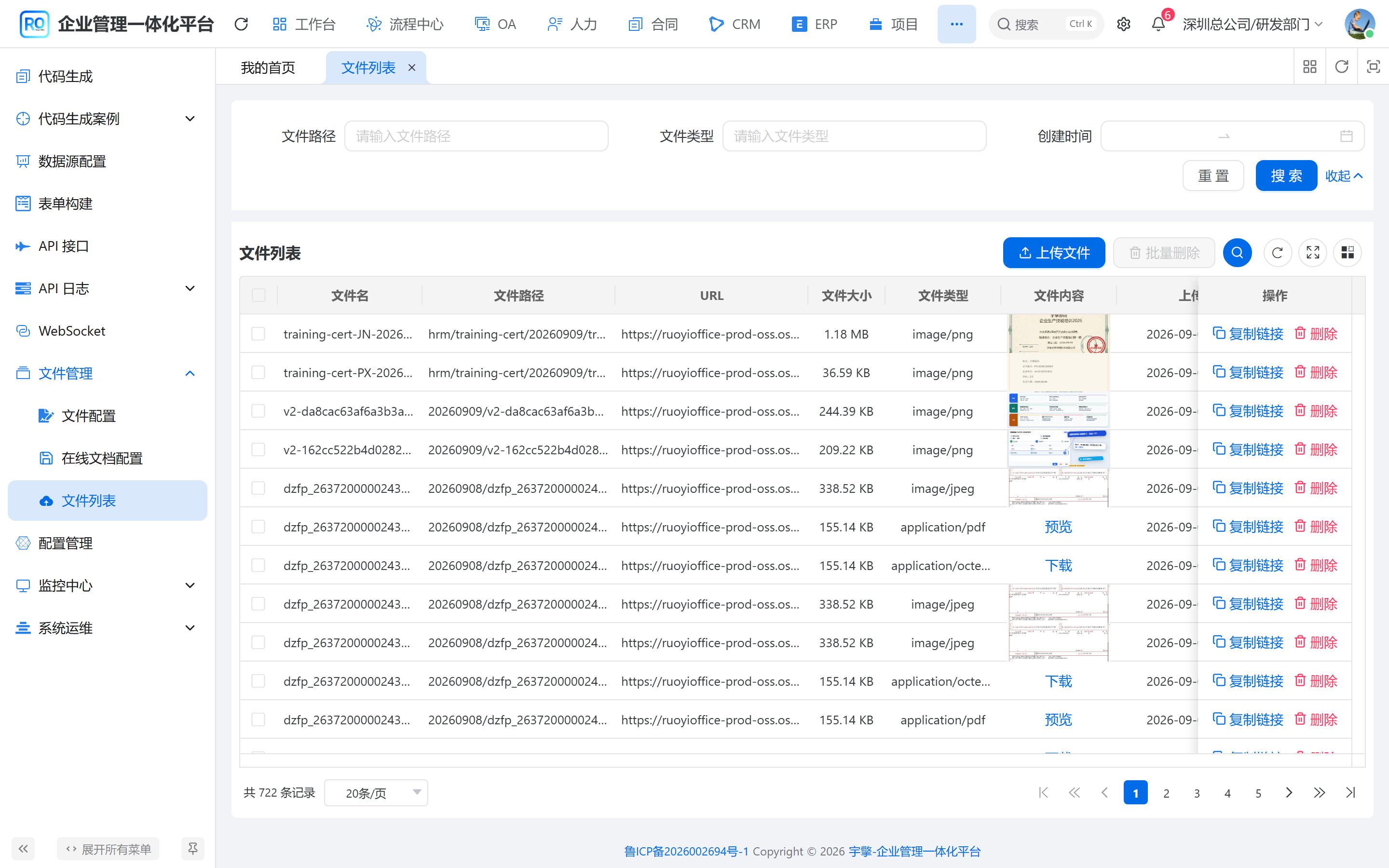Viewport: 1389px width, 868px height.
Task: Delete the training-cert-PX-2026 file row
Action: click(x=1316, y=372)
